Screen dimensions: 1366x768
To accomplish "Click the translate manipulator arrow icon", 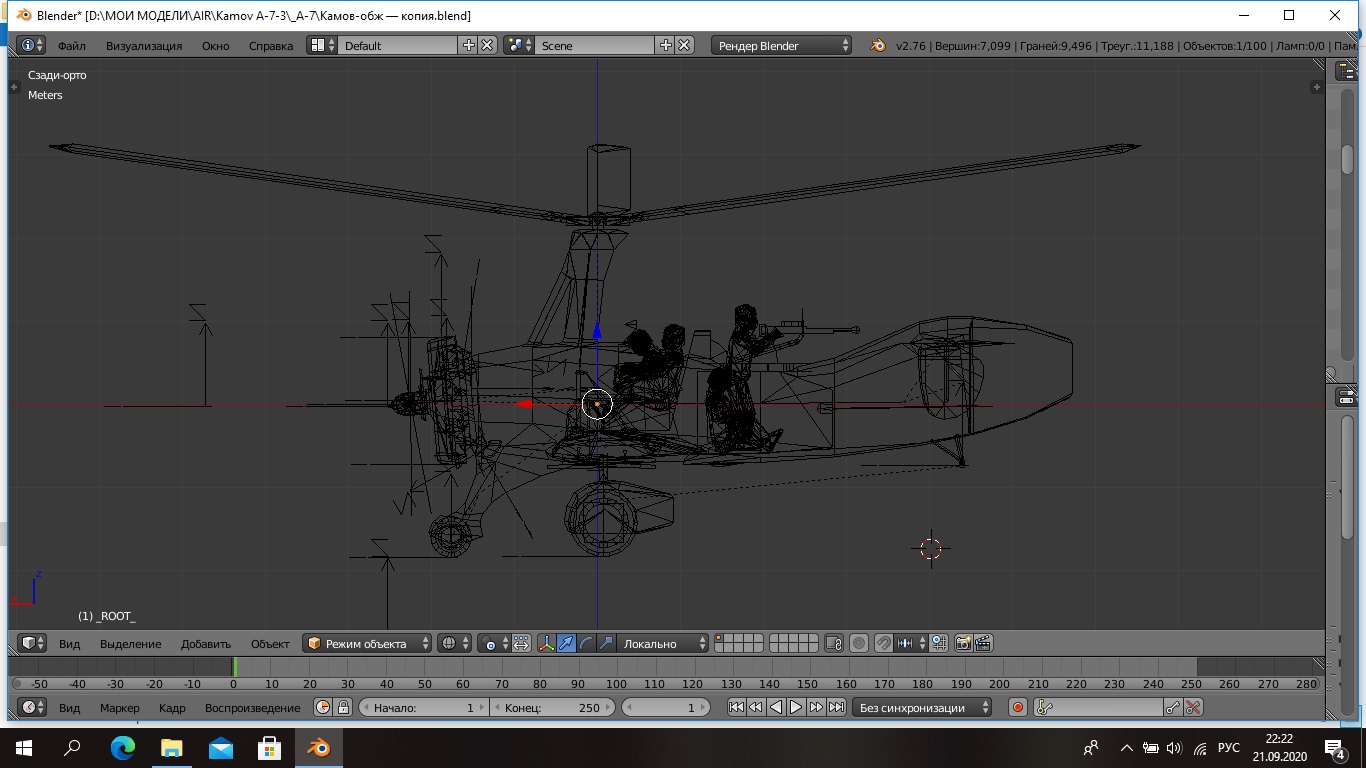I will coord(567,644).
